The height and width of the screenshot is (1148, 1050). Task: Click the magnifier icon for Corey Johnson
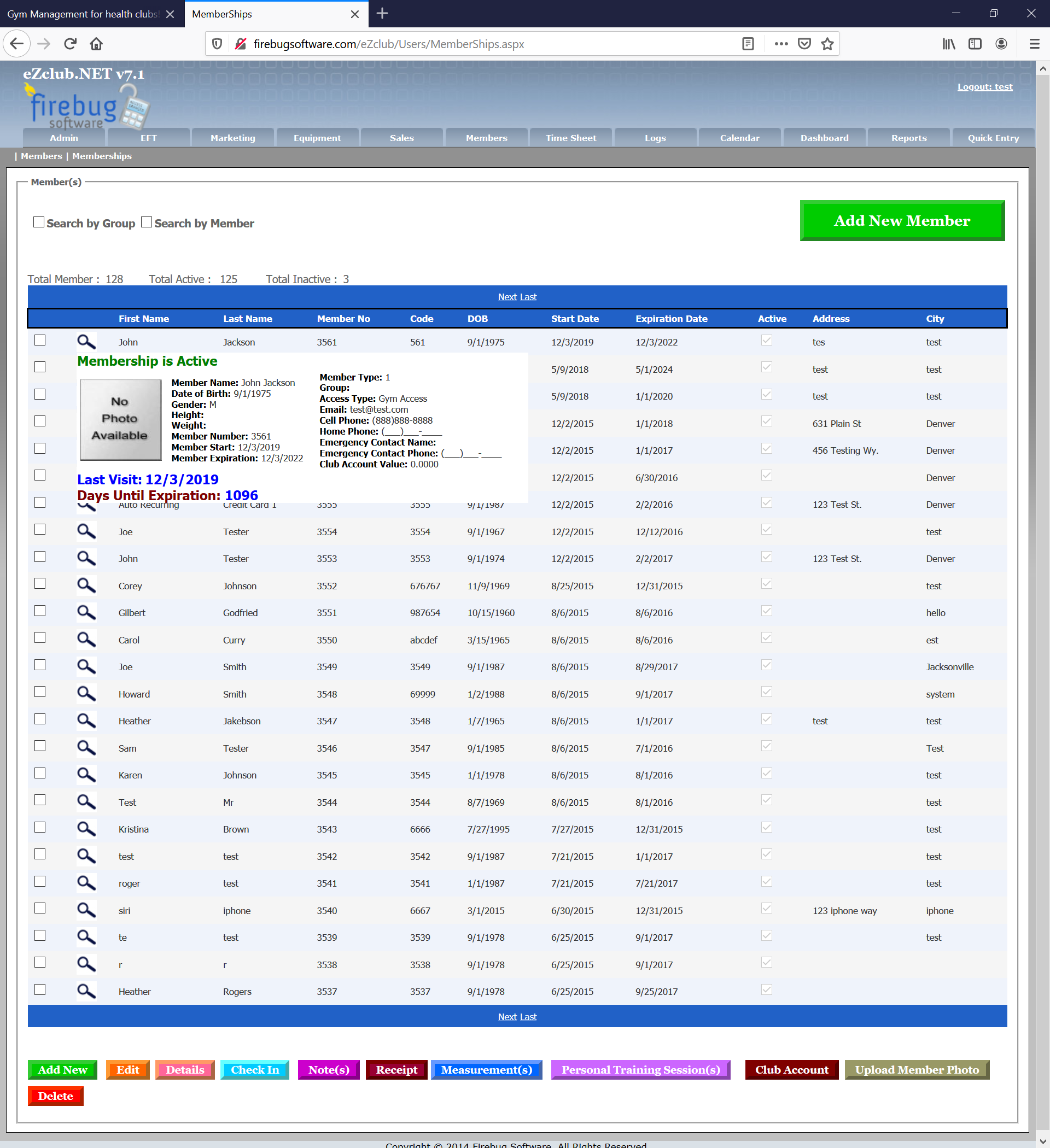tap(86, 585)
